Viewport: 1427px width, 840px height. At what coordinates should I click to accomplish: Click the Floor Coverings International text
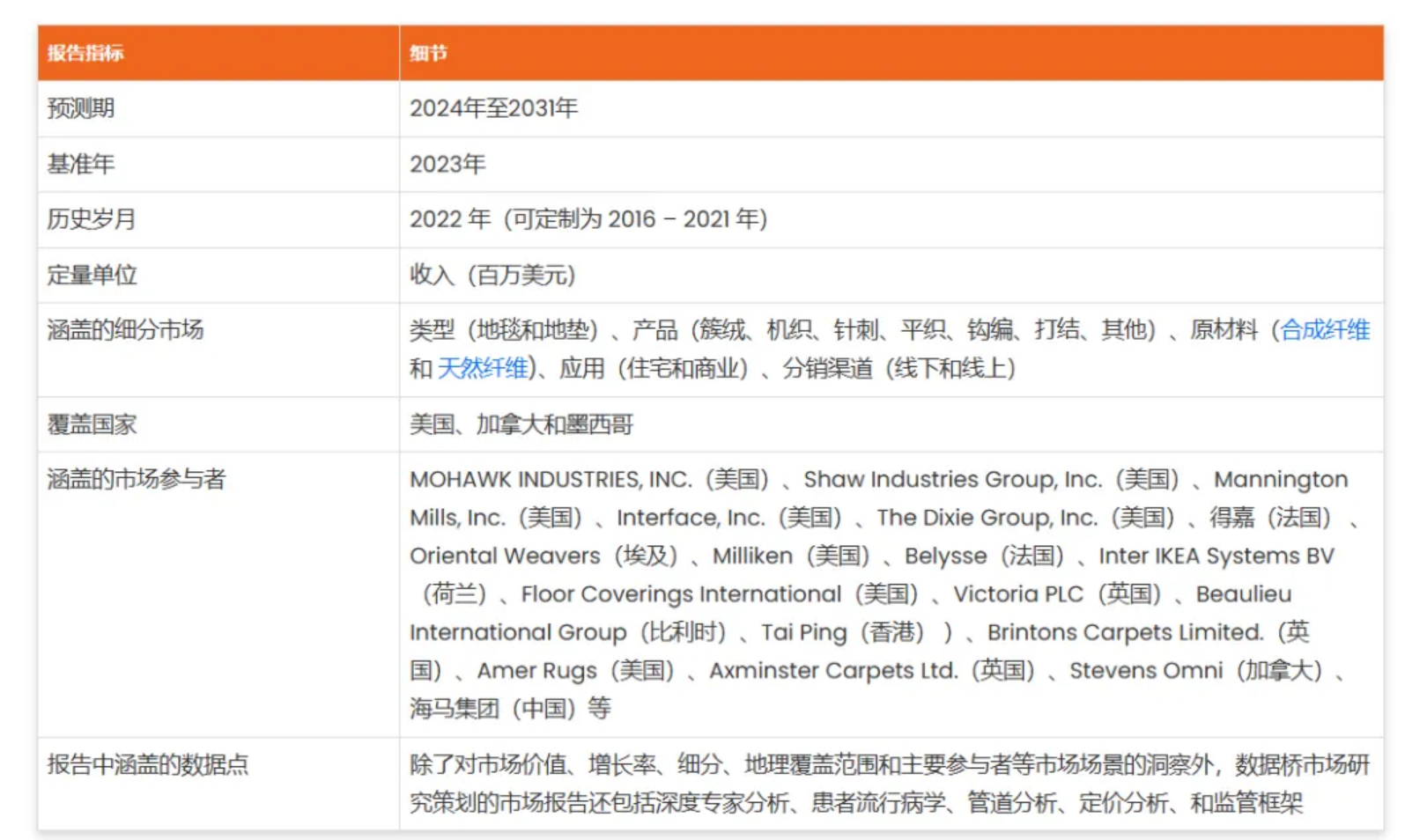[681, 594]
